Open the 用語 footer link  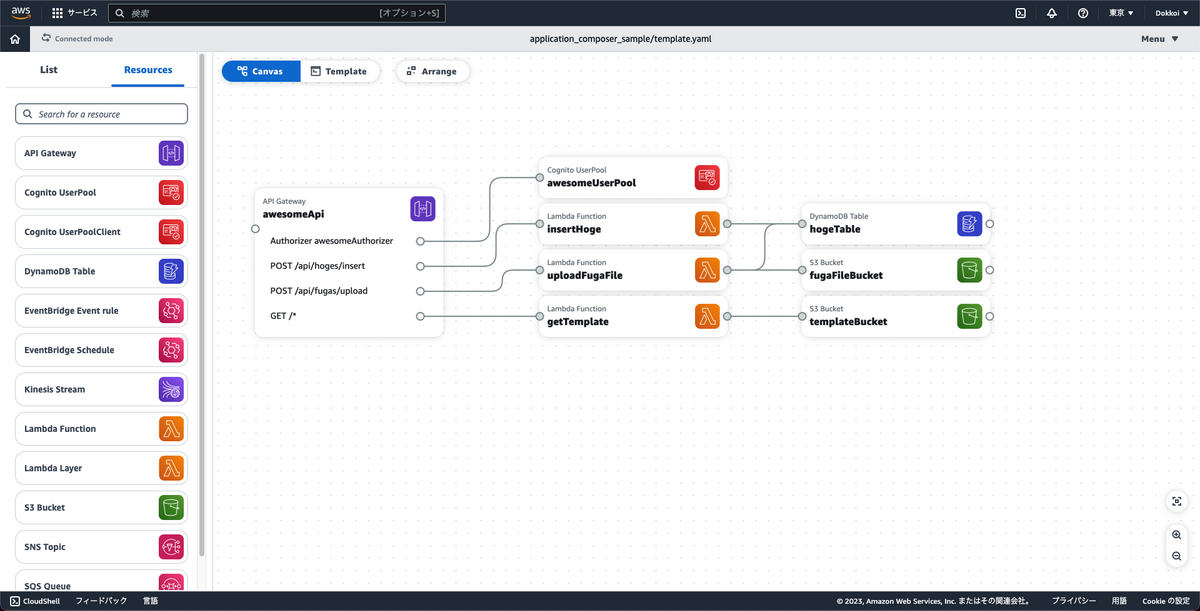pos(1119,601)
